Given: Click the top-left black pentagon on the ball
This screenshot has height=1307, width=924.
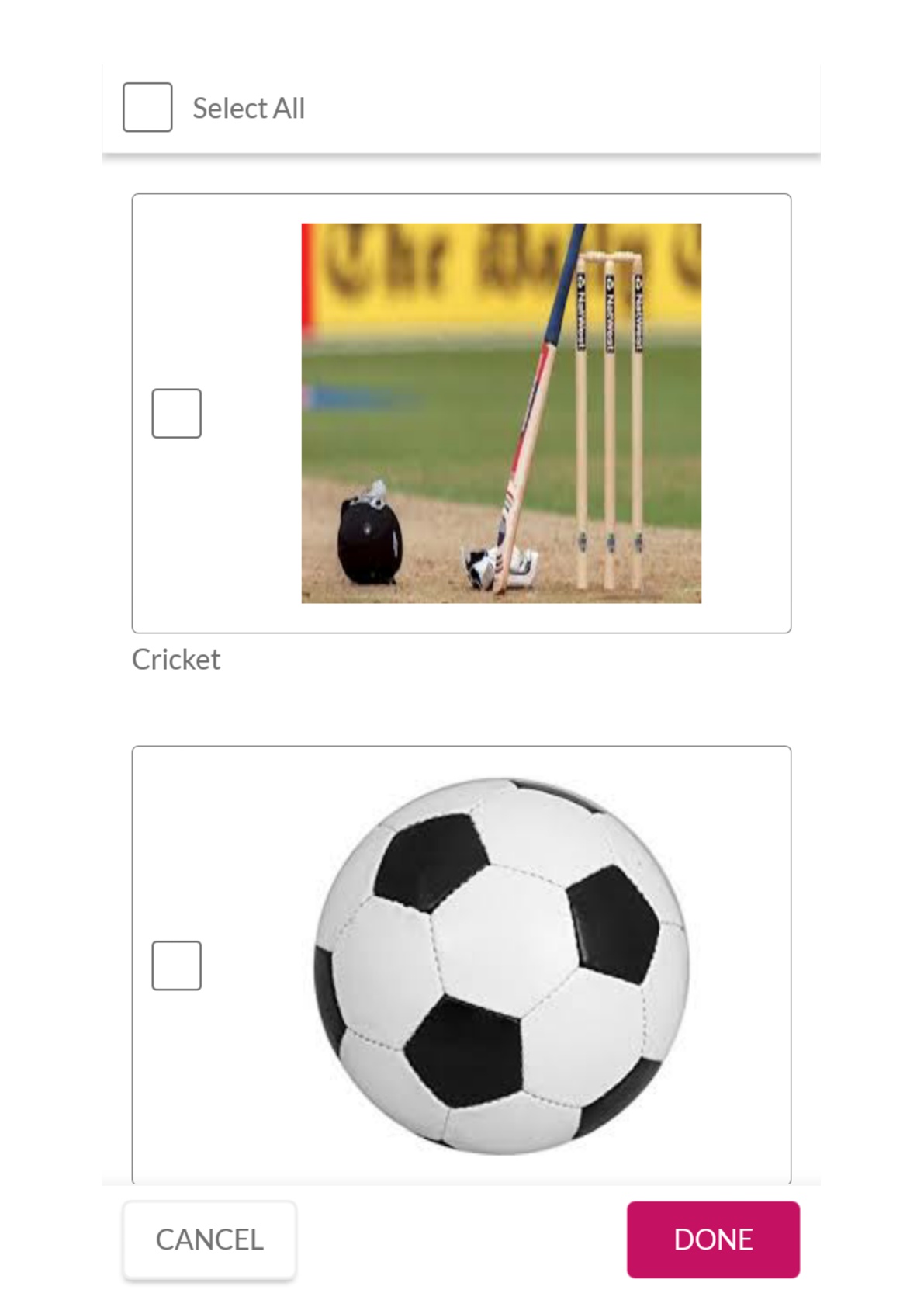Looking at the screenshot, I should point(432,862).
